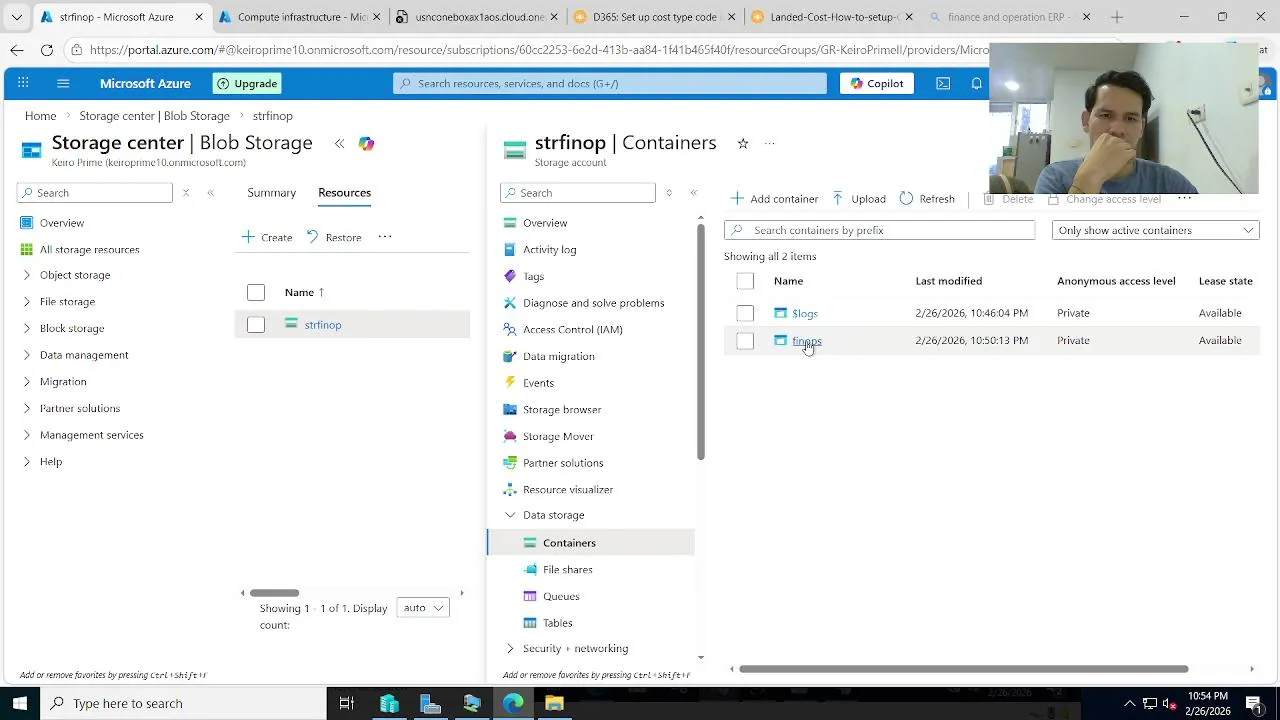Open Microsoft Edge from the taskbar
Viewport: 1280px width, 720px height.
(x=512, y=703)
